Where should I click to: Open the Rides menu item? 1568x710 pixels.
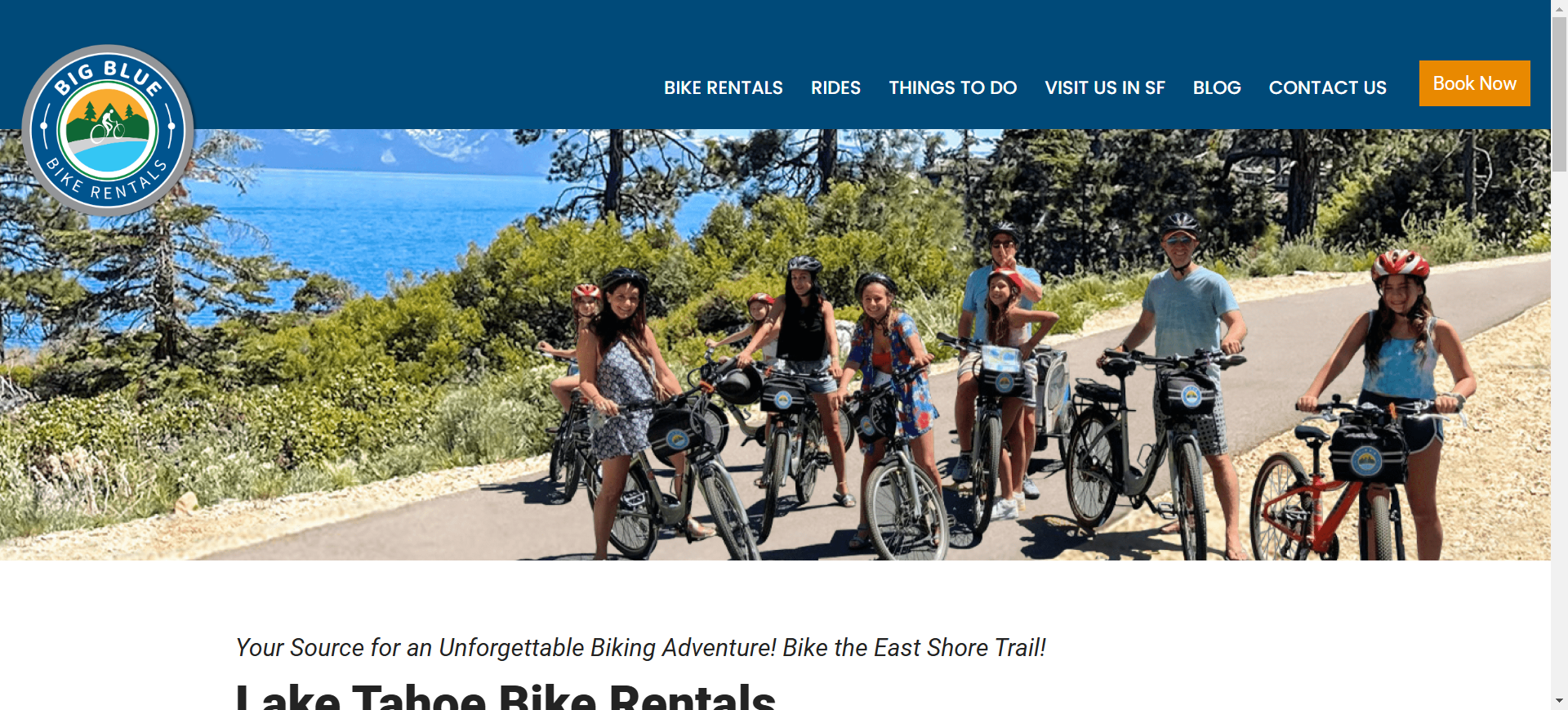tap(835, 87)
